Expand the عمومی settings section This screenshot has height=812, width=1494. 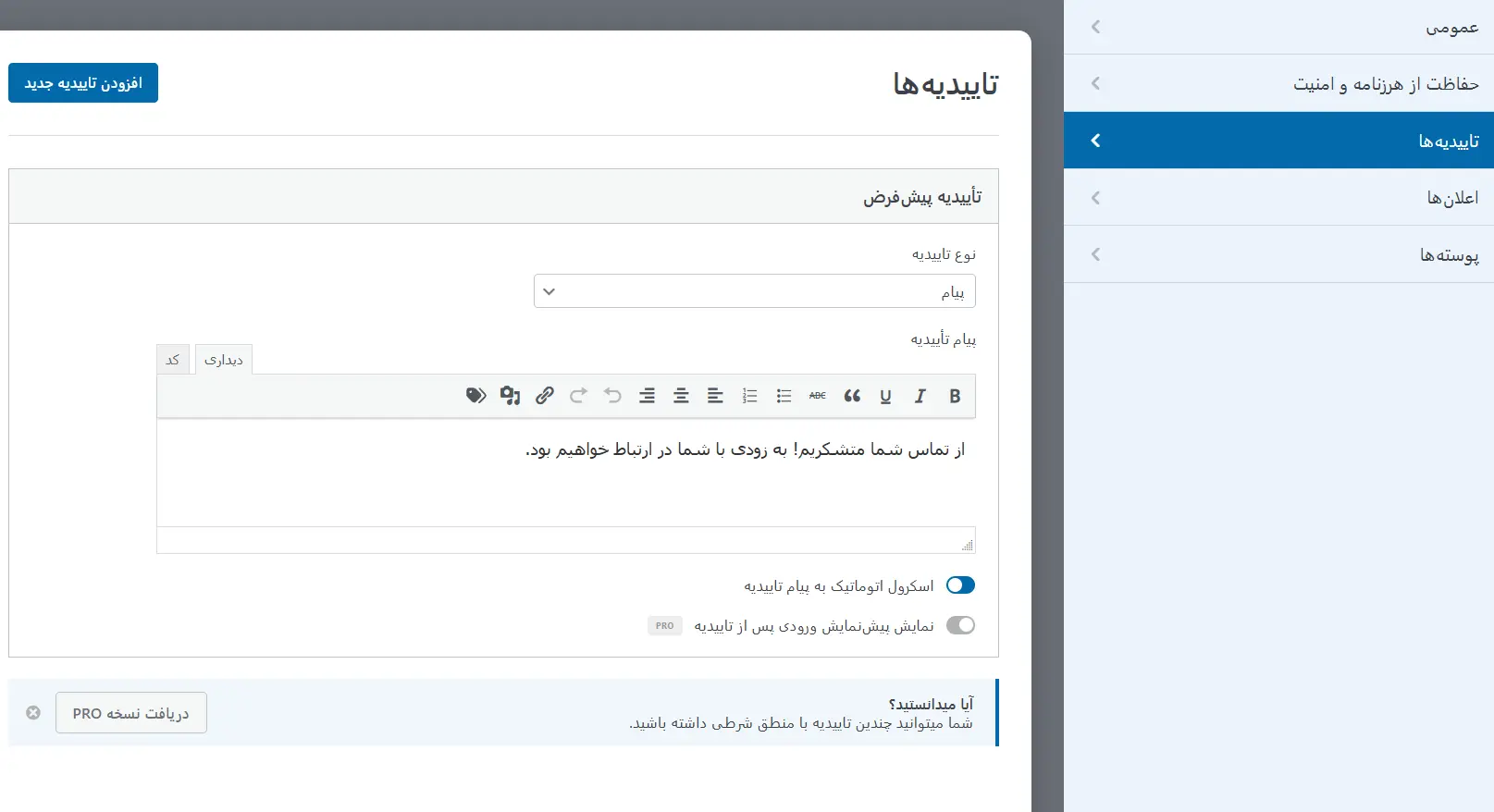[x=1278, y=27]
